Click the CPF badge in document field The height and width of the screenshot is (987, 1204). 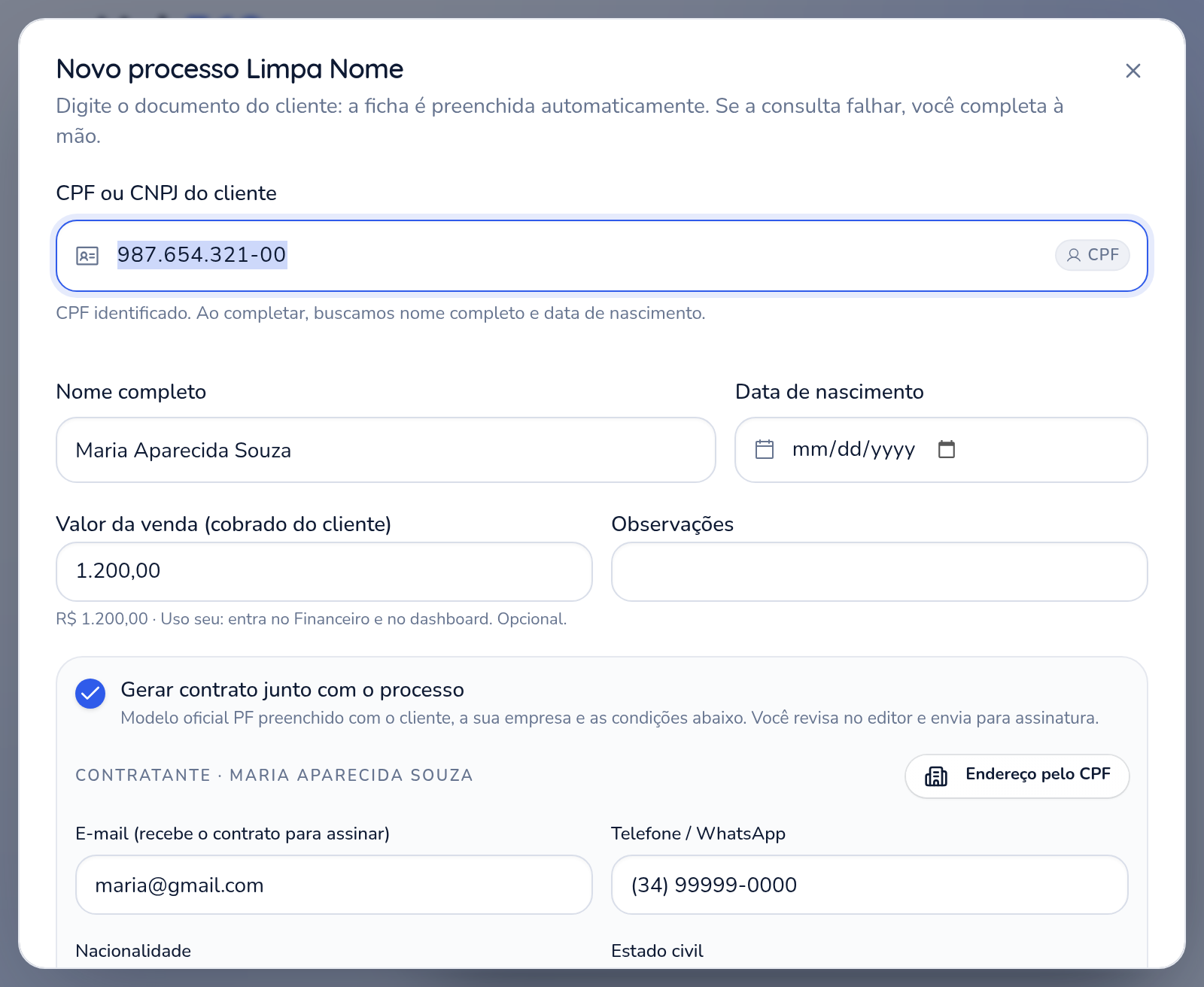1093,255
